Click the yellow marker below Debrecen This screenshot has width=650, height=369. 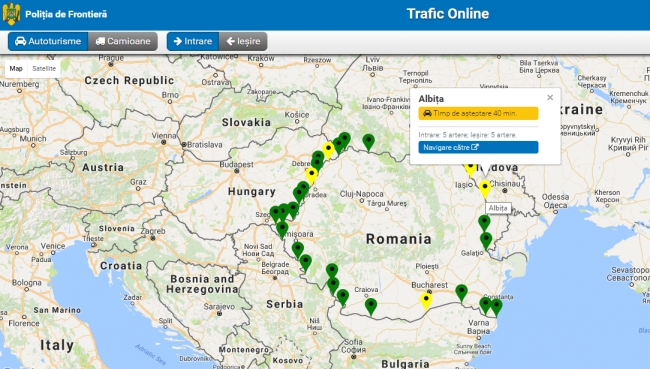(x=311, y=175)
